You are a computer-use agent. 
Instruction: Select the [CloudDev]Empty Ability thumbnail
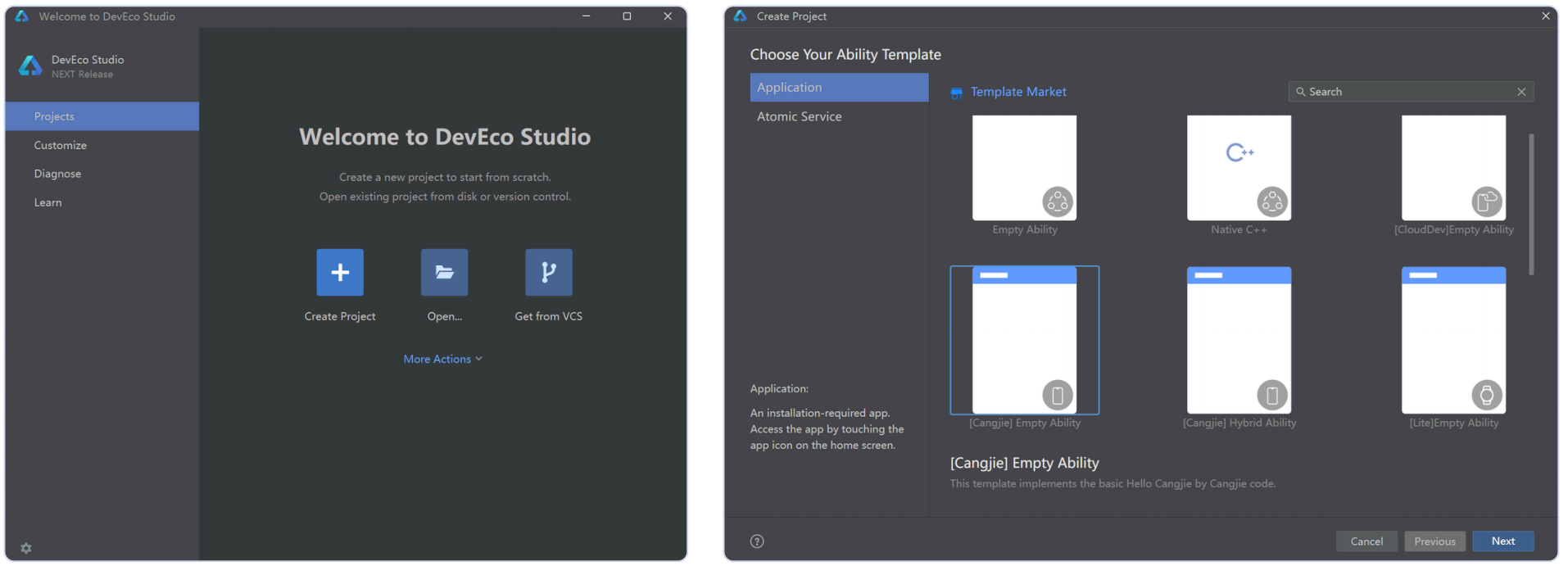(x=1453, y=168)
